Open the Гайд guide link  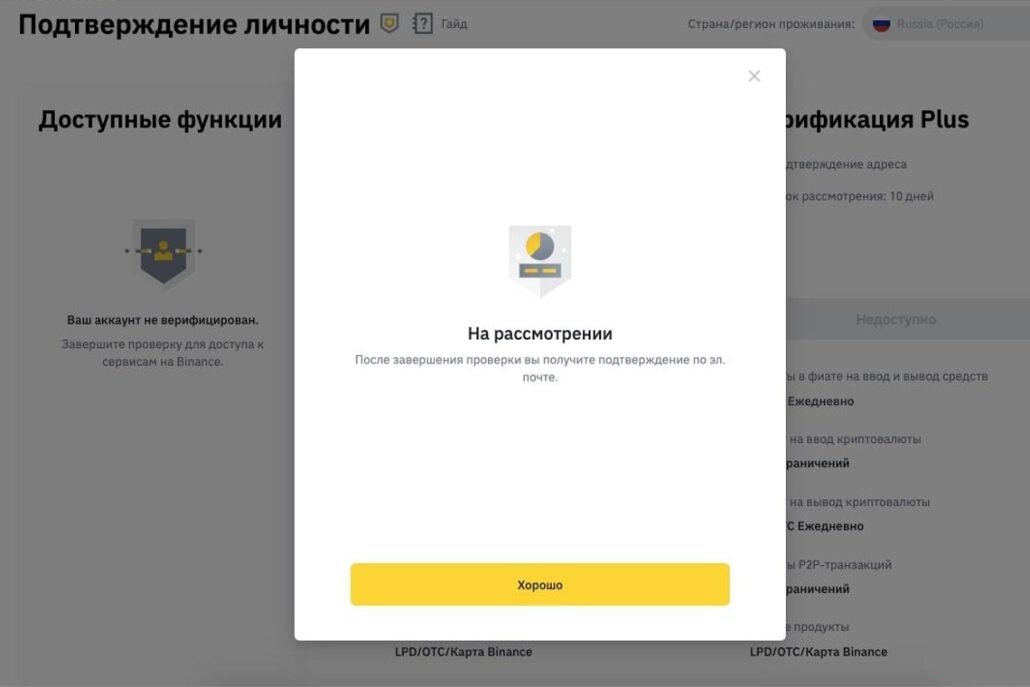click(454, 24)
